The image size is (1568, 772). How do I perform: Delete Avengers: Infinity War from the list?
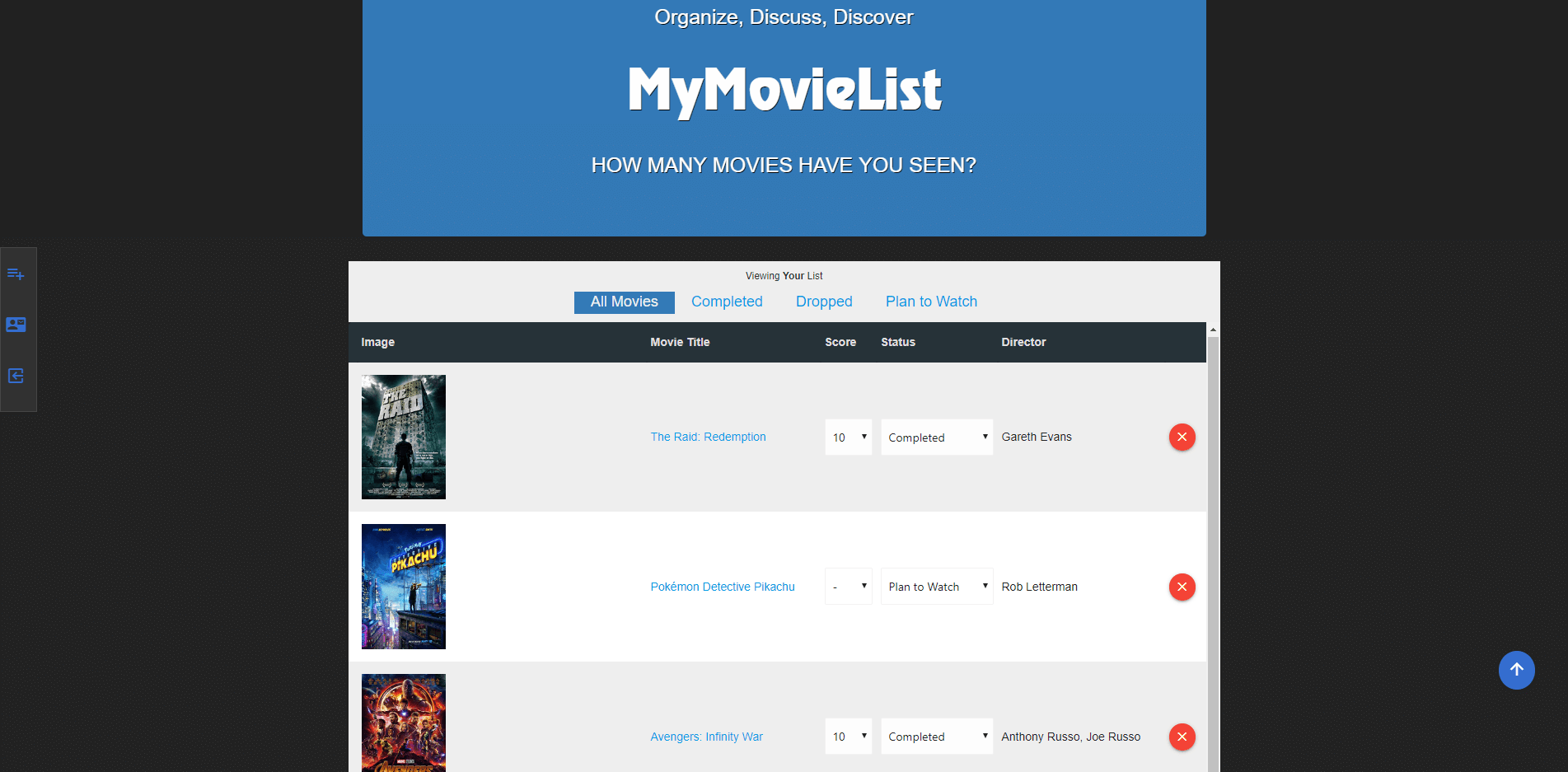tap(1182, 737)
